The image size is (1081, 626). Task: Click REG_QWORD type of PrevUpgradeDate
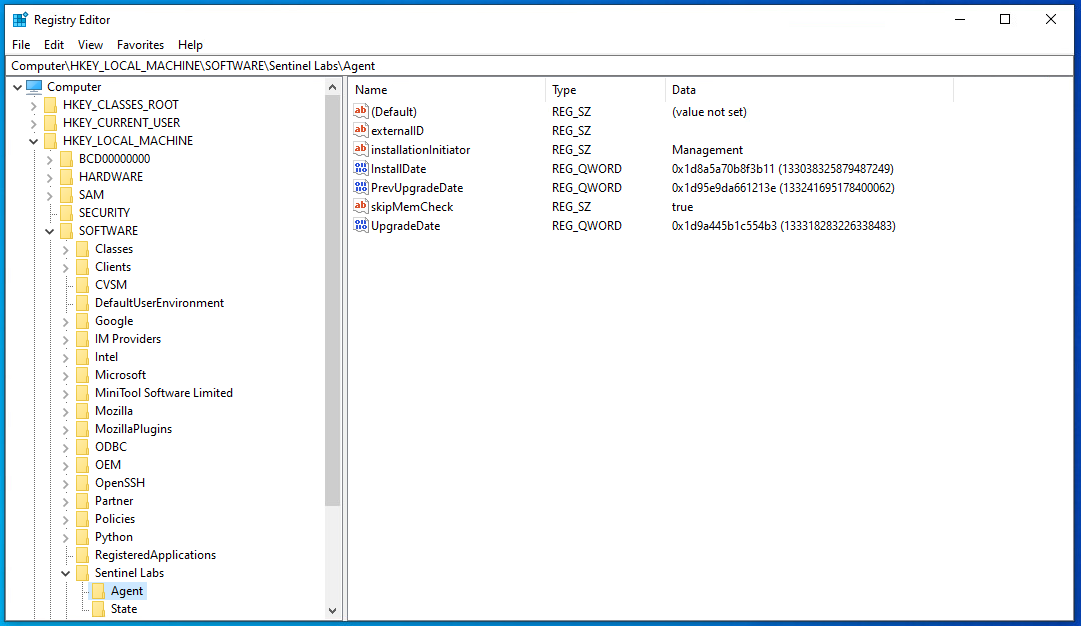[587, 188]
